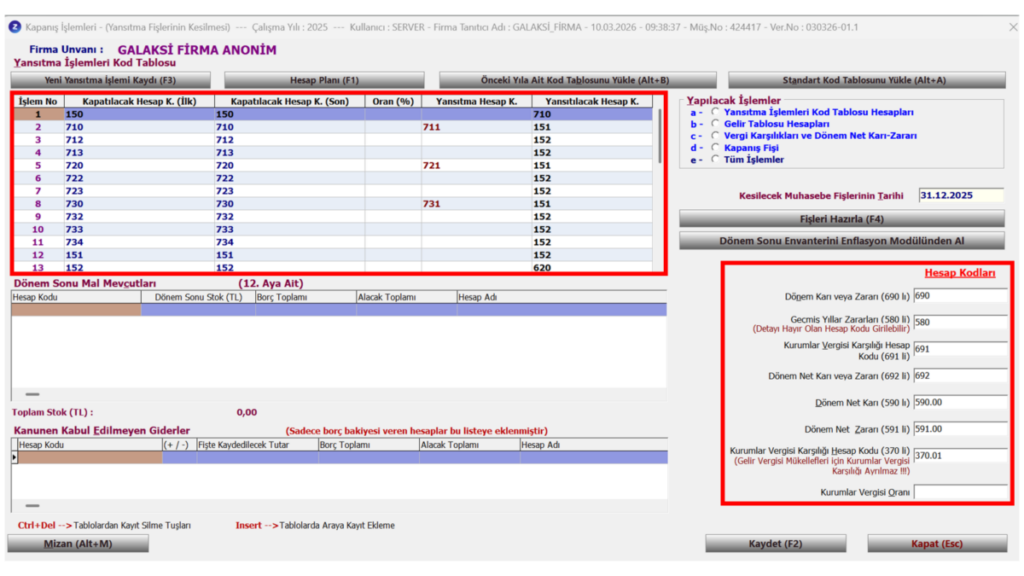
Task: Click the 370.01 hesap kodu field
Action: 960,456
